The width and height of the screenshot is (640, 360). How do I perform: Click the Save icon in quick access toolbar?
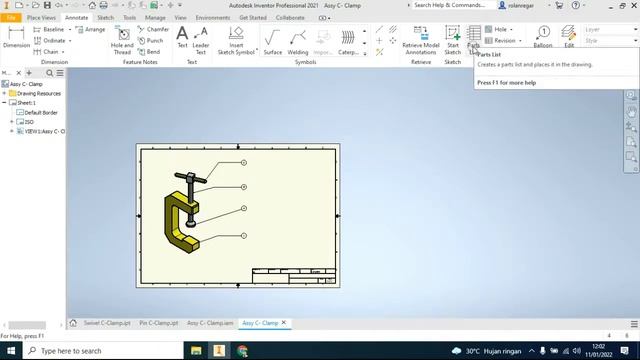pyautogui.click(x=47, y=5)
